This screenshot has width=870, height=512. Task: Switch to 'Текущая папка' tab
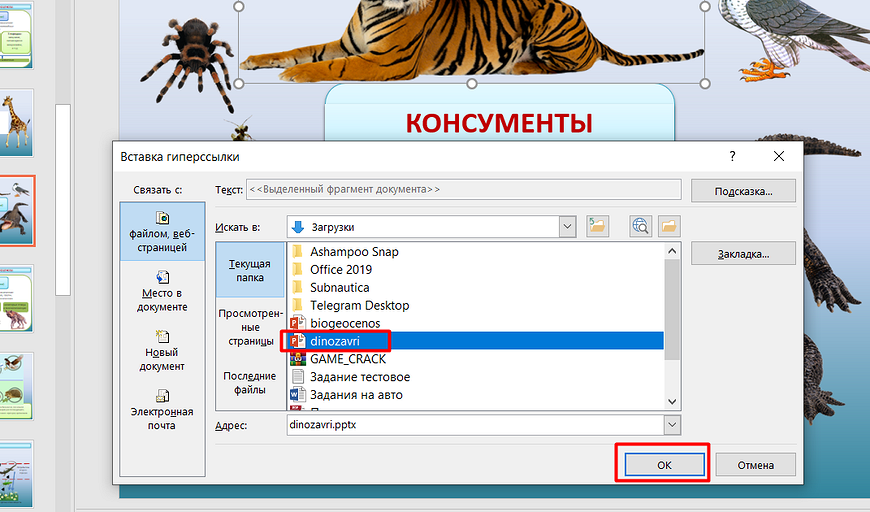(250, 270)
